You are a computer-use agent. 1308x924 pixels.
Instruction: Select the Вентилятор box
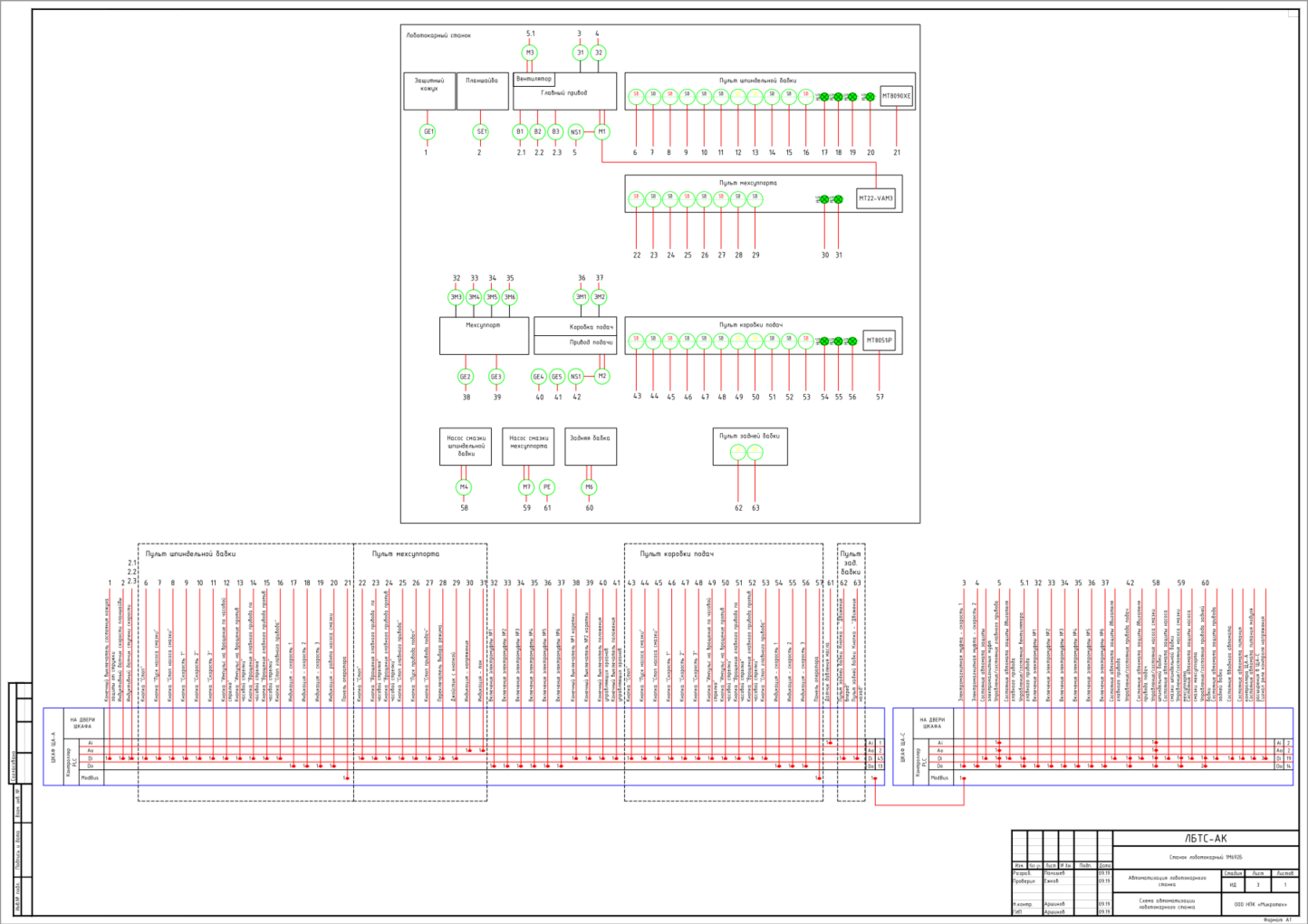534,79
